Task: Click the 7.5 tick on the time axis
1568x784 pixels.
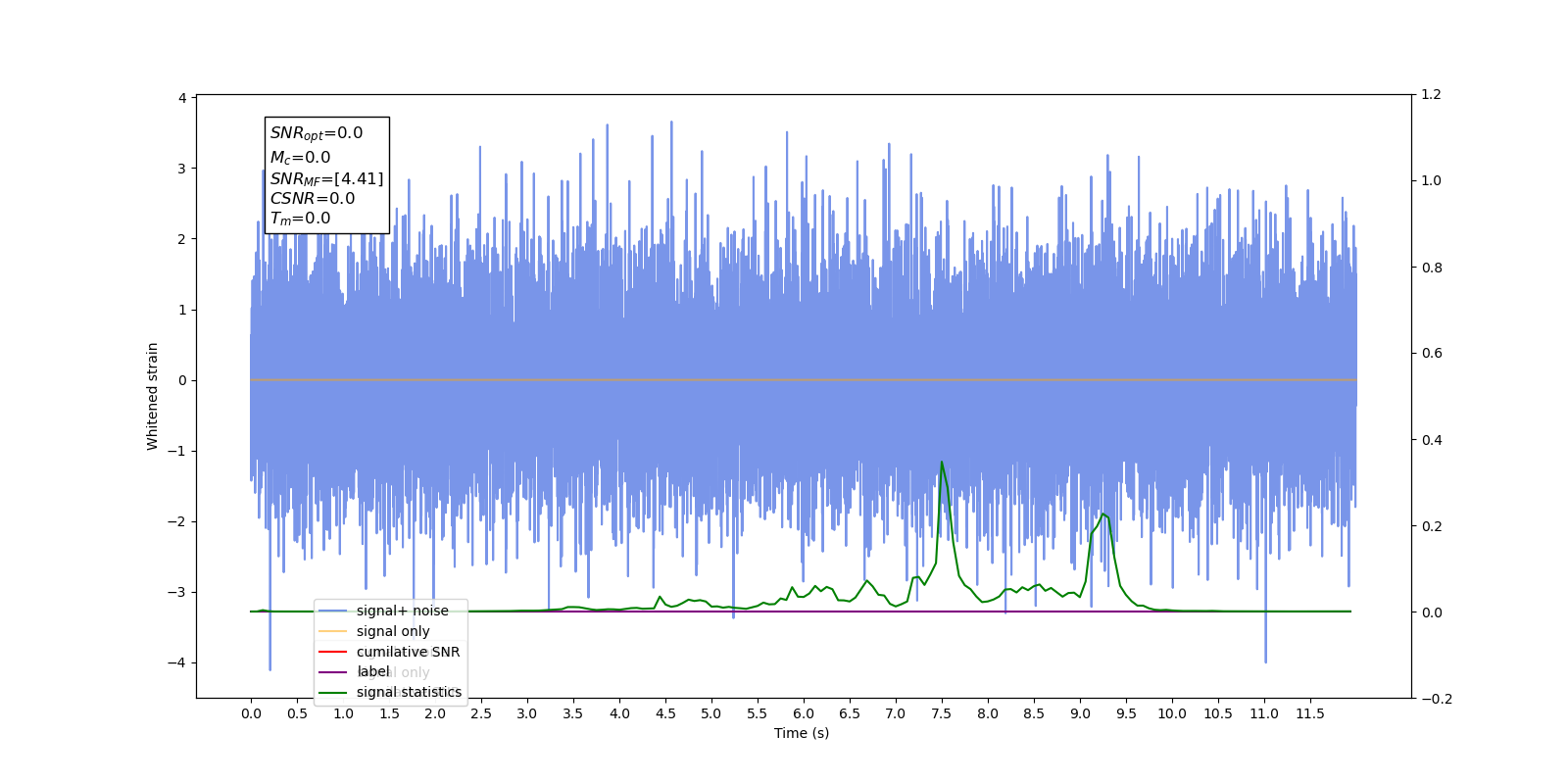Action: pos(942,713)
